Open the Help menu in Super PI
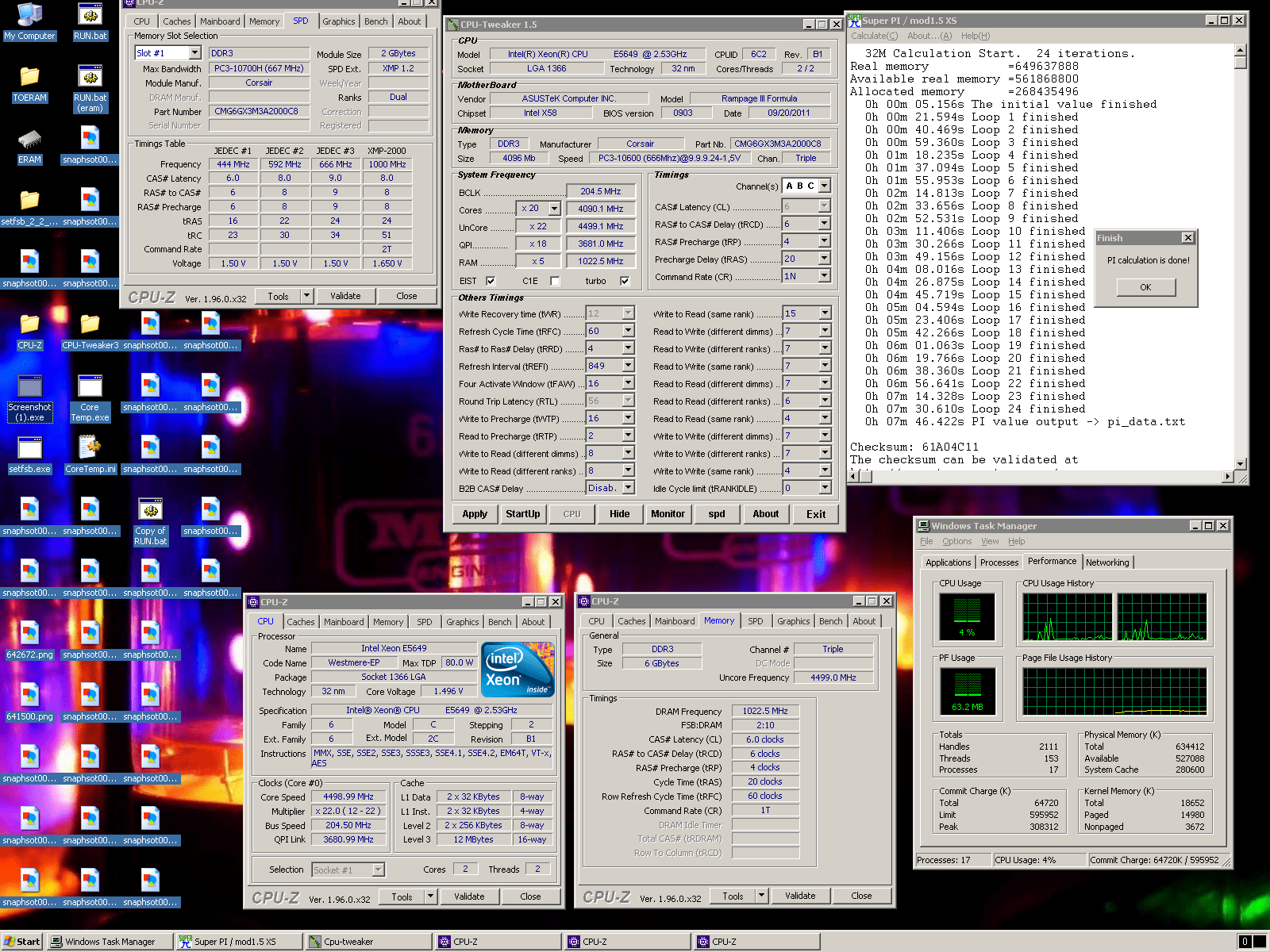 [975, 36]
